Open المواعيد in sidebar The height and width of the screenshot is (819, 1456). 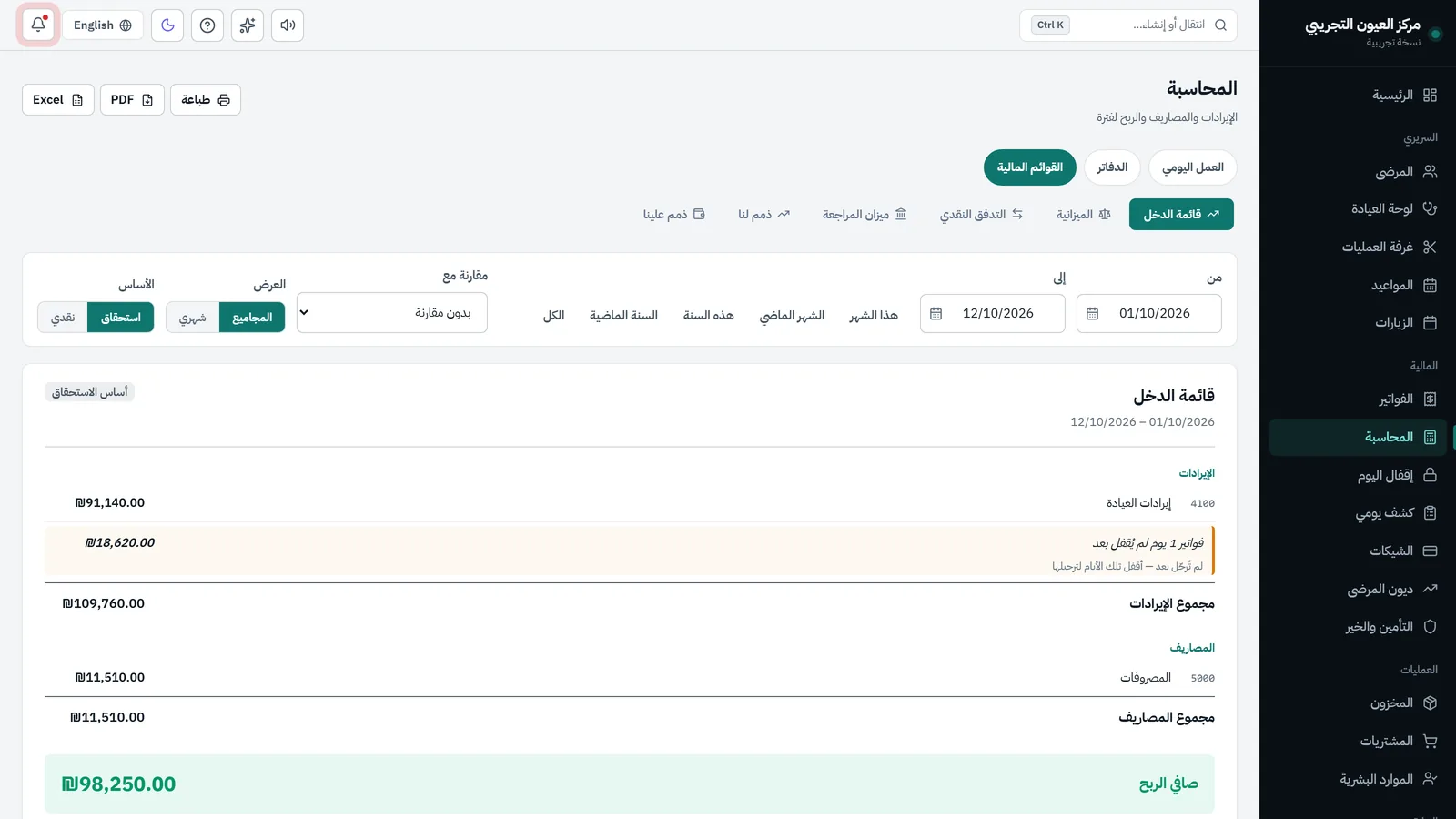(x=1358, y=286)
